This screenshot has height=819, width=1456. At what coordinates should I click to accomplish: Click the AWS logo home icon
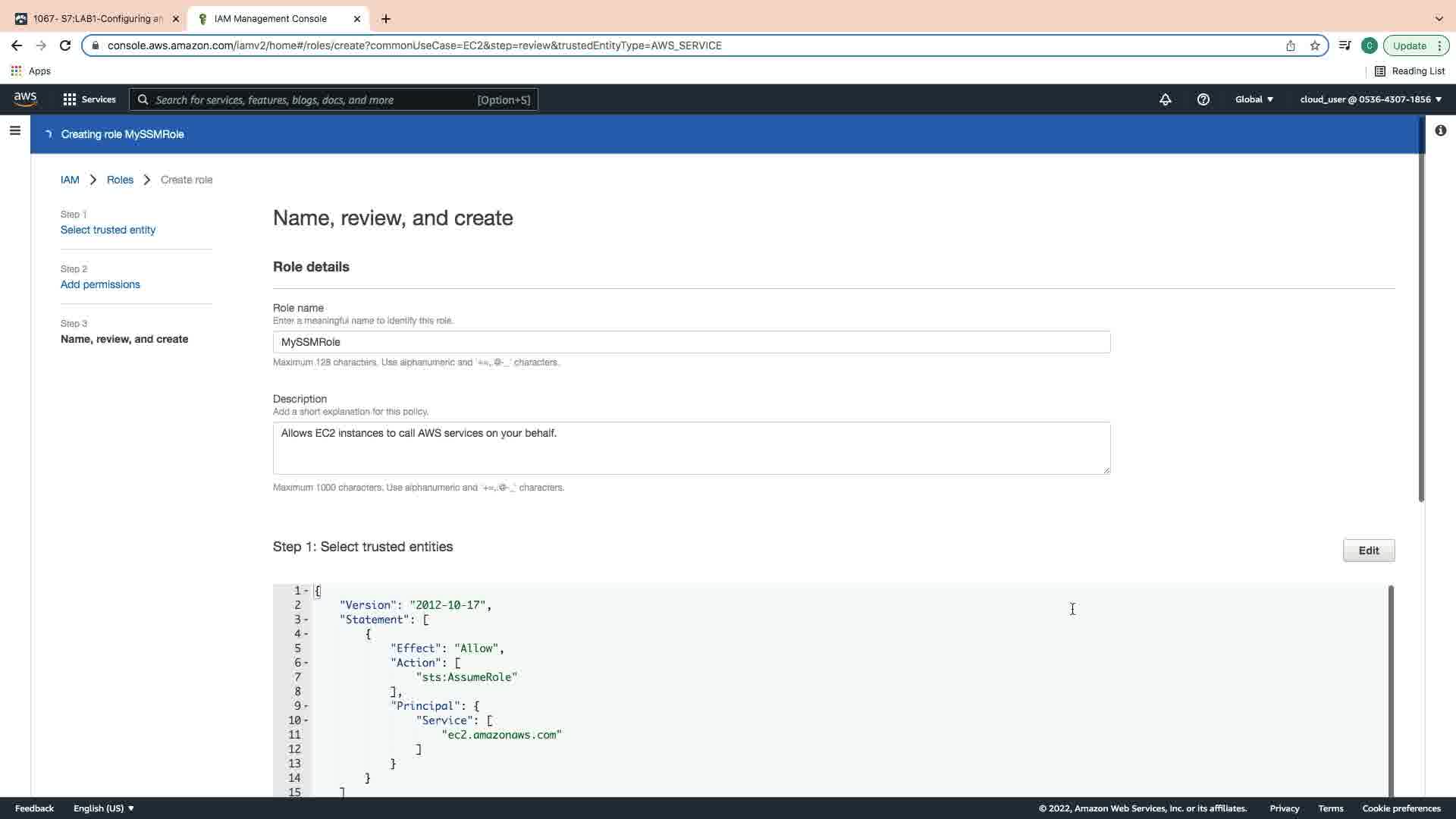tap(25, 99)
